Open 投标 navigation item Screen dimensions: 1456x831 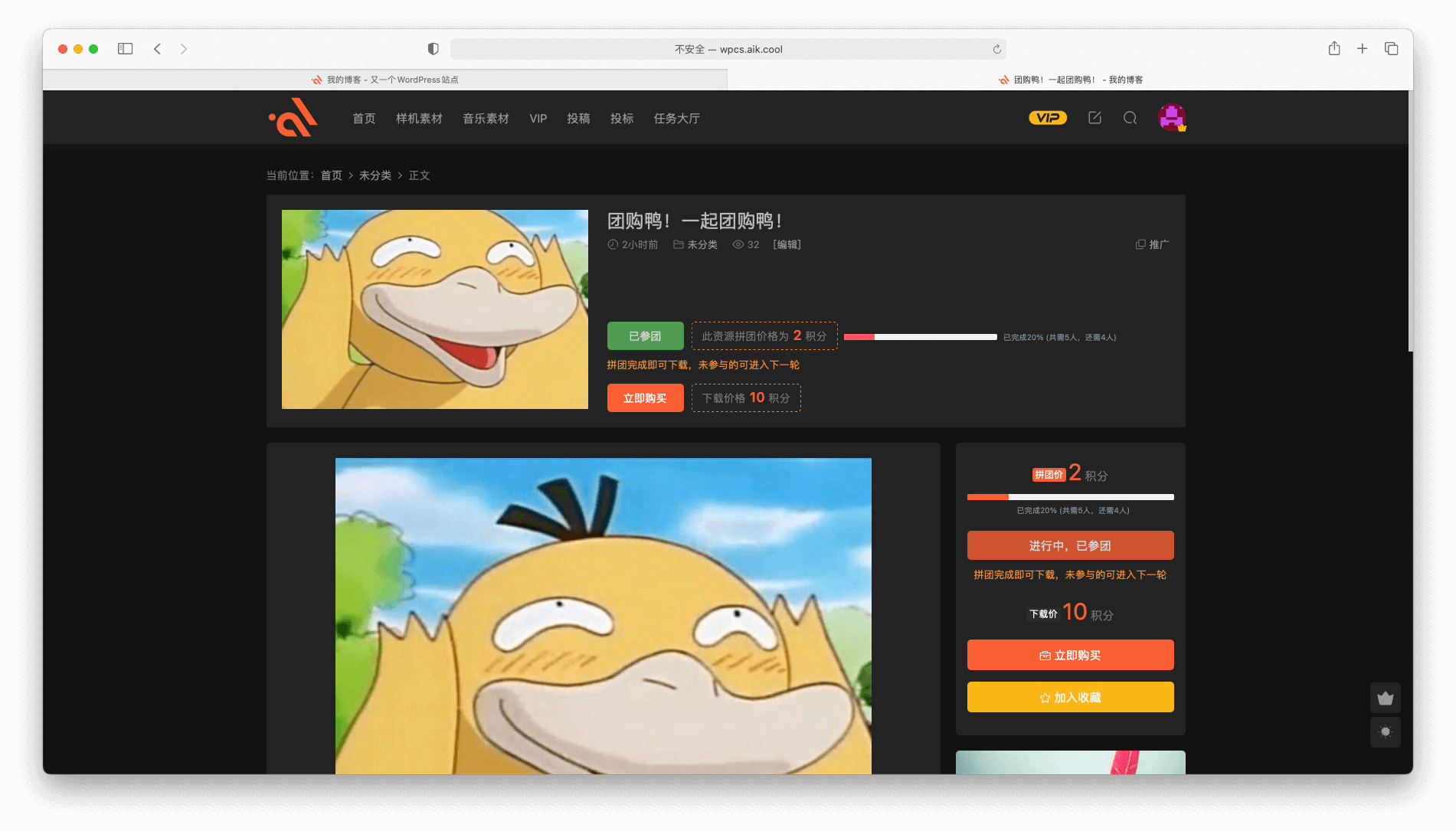(x=621, y=118)
